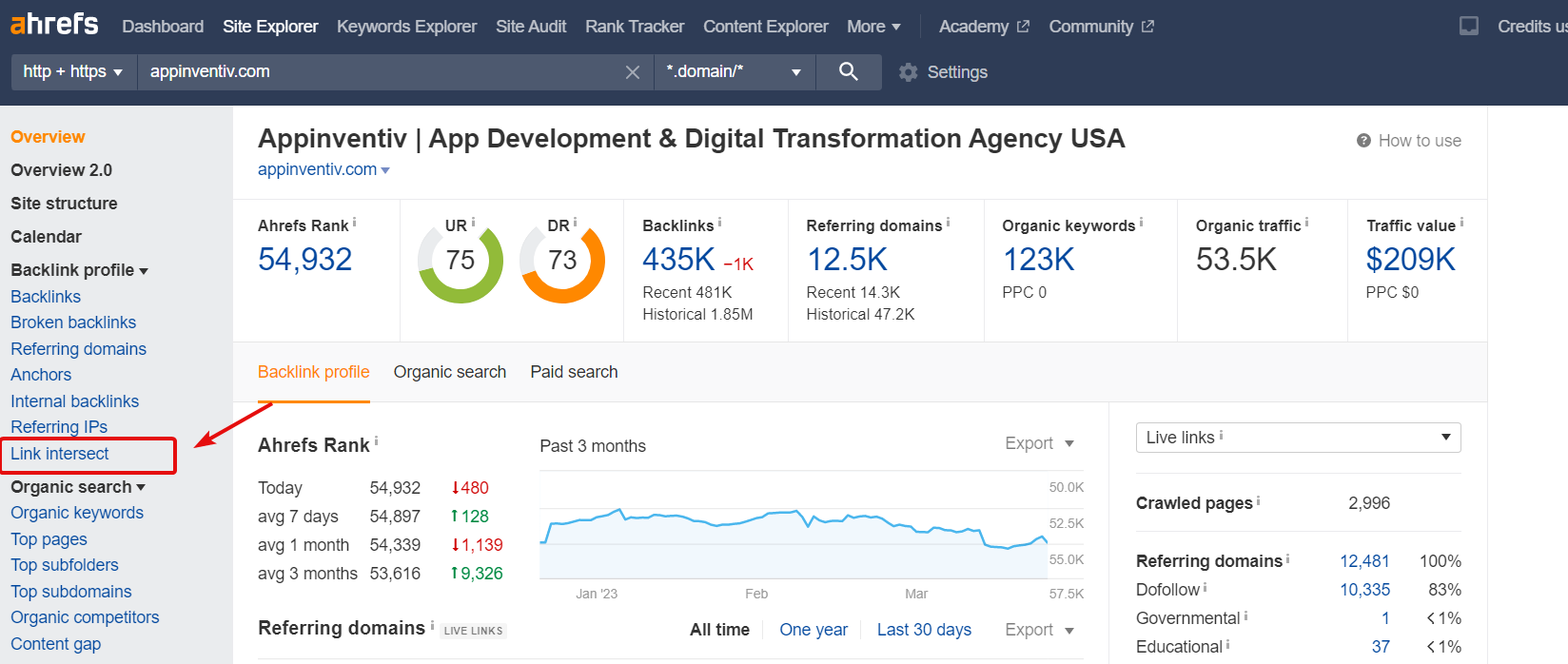This screenshot has width=1568, height=664.
Task: Select the All time range
Action: pyautogui.click(x=719, y=630)
